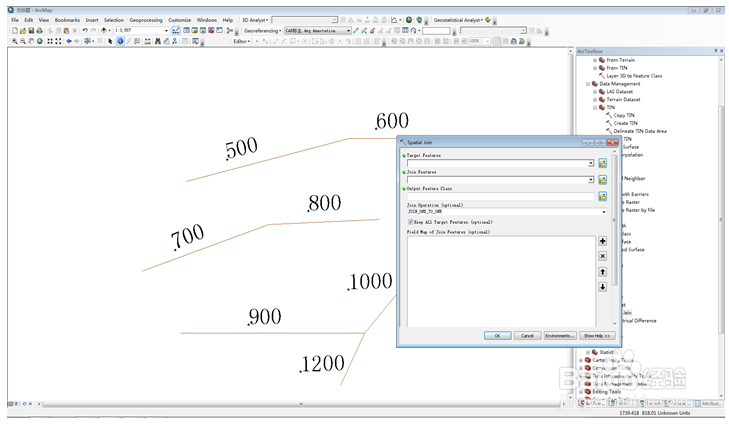729x427 pixels.
Task: Click the Field Map list box
Action: (501, 281)
